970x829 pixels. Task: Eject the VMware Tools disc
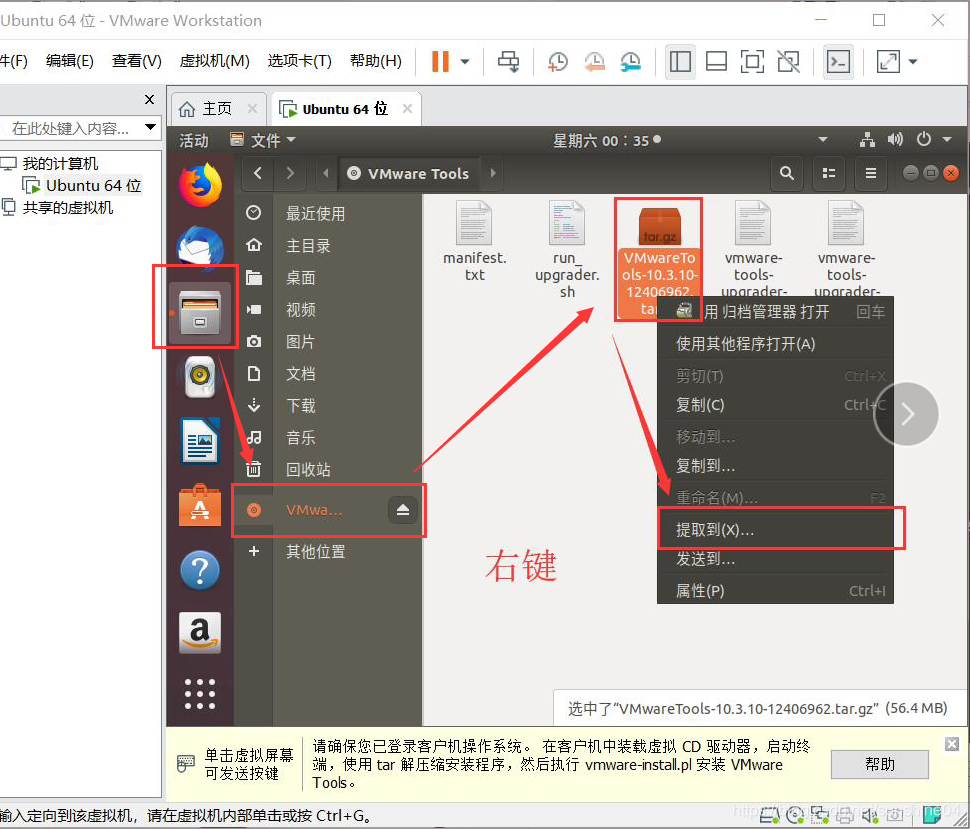click(403, 510)
